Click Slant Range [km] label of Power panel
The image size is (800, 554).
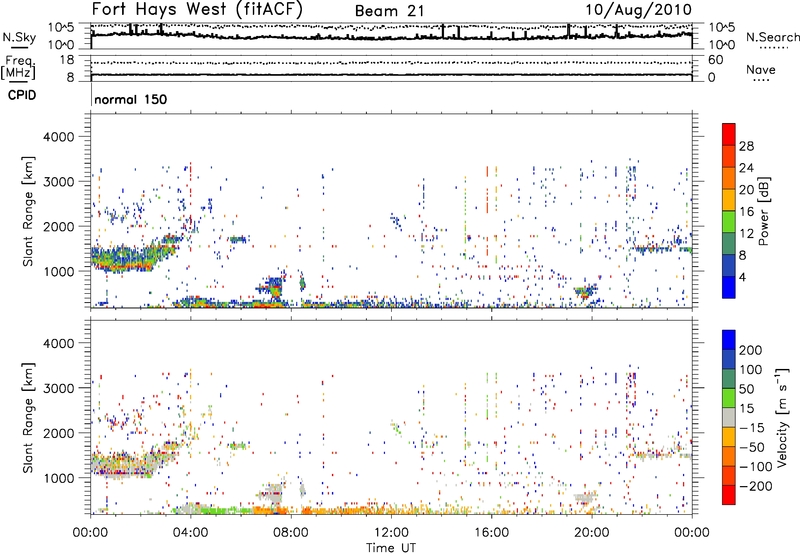pyautogui.click(x=28, y=211)
